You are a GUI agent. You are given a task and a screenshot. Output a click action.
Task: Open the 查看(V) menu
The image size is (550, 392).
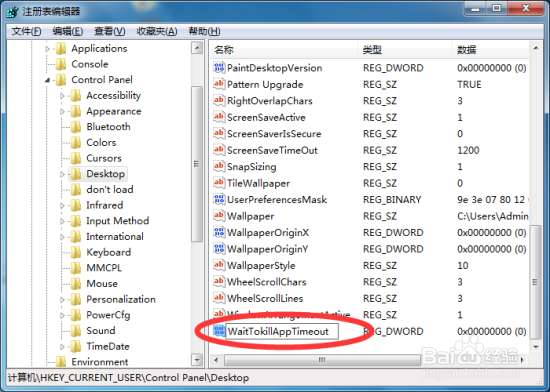109,32
